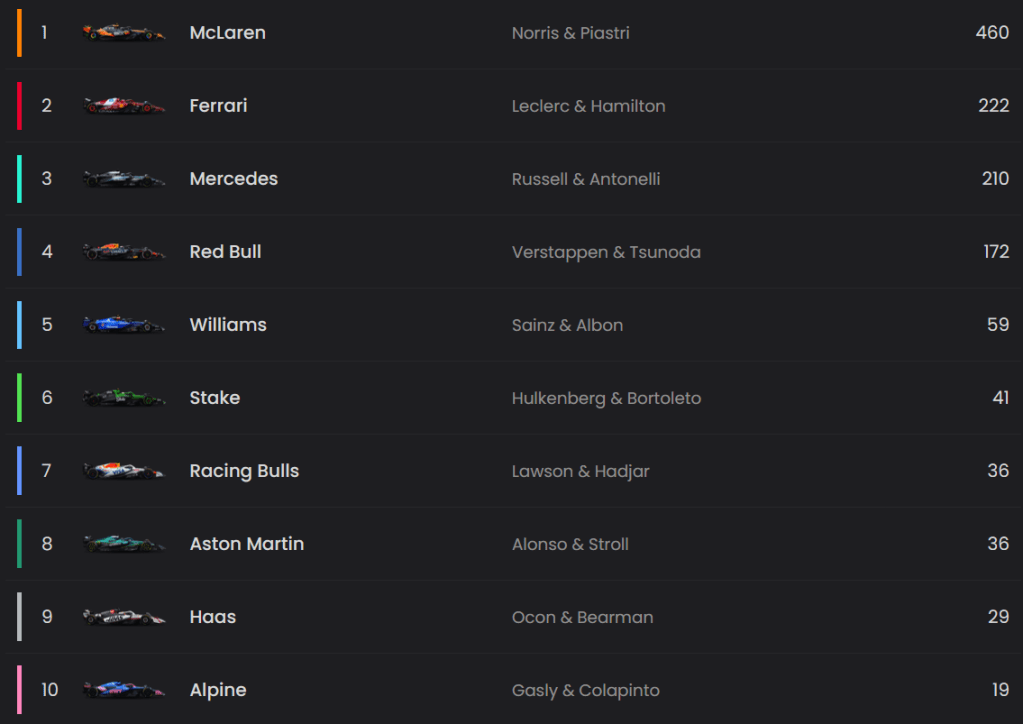Image resolution: width=1023 pixels, height=724 pixels.
Task: Select Hulkenberg & Bortoleto drivers text
Action: (606, 398)
